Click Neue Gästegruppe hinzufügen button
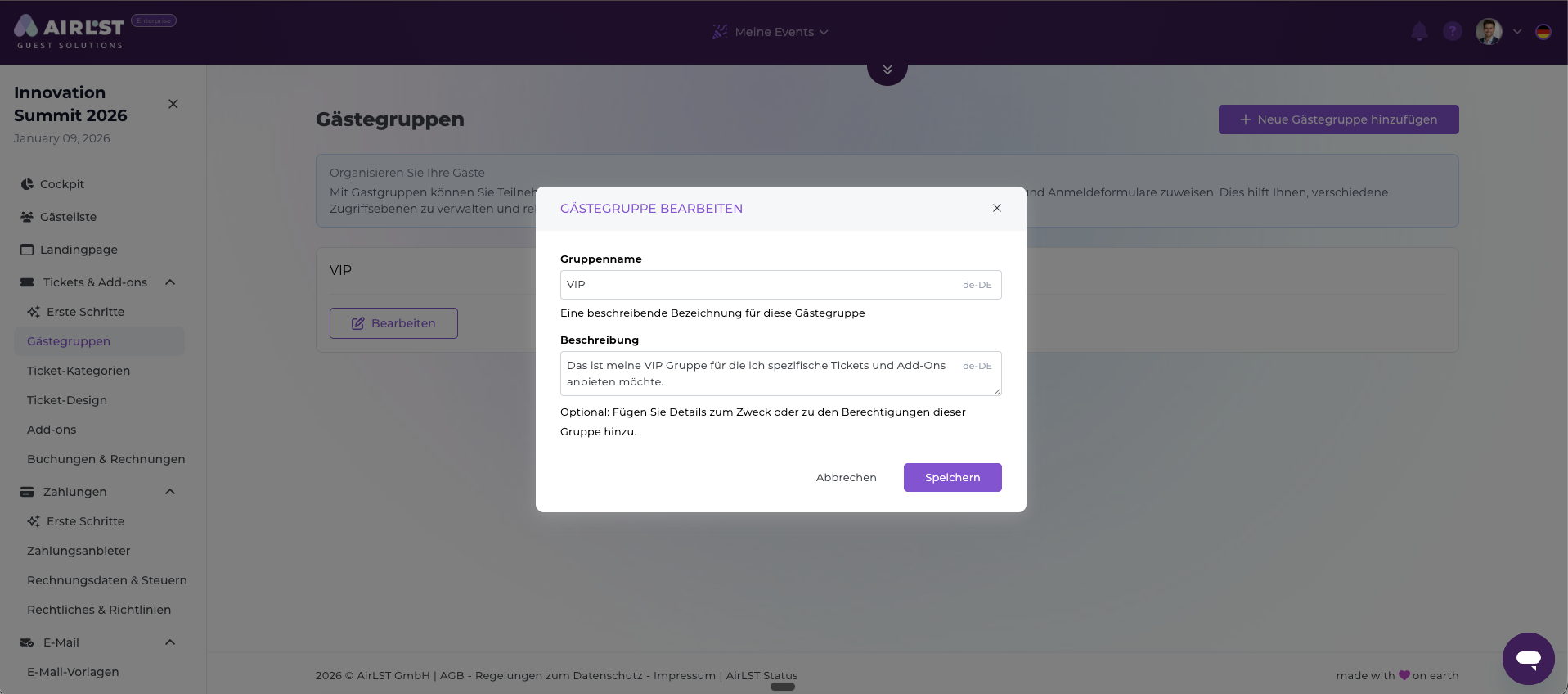This screenshot has height=694, width=1568. [x=1338, y=119]
